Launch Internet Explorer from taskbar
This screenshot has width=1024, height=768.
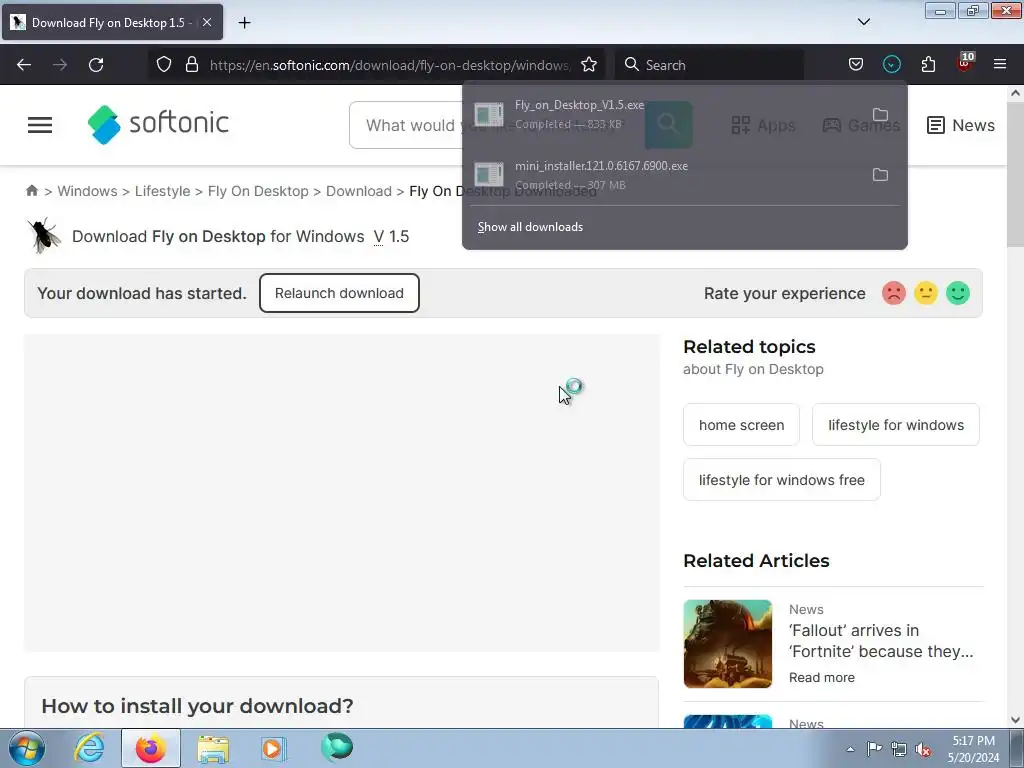tap(89, 748)
